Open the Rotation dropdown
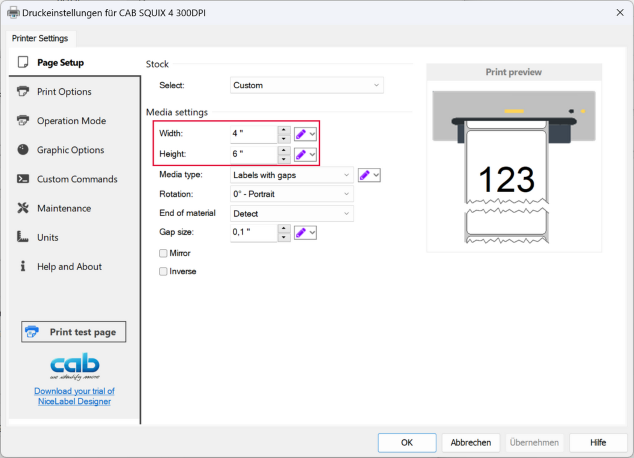Viewport: 634px width, 458px height. tap(292, 194)
